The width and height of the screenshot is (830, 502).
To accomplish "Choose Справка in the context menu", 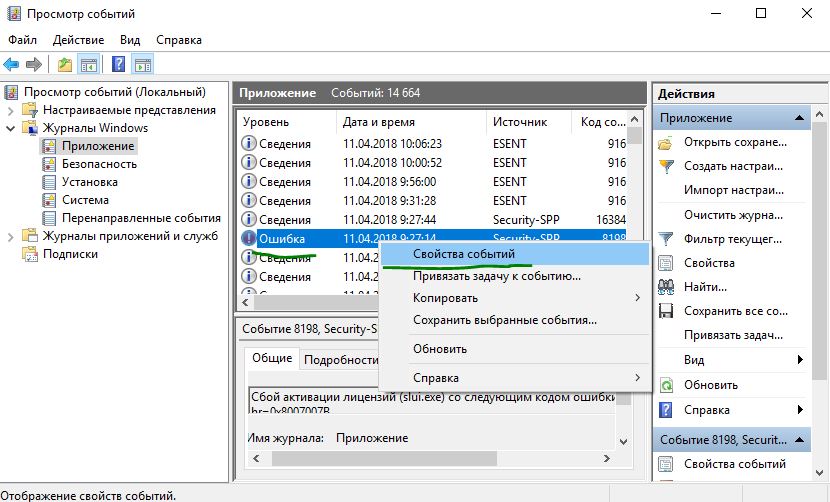I will tap(515, 378).
